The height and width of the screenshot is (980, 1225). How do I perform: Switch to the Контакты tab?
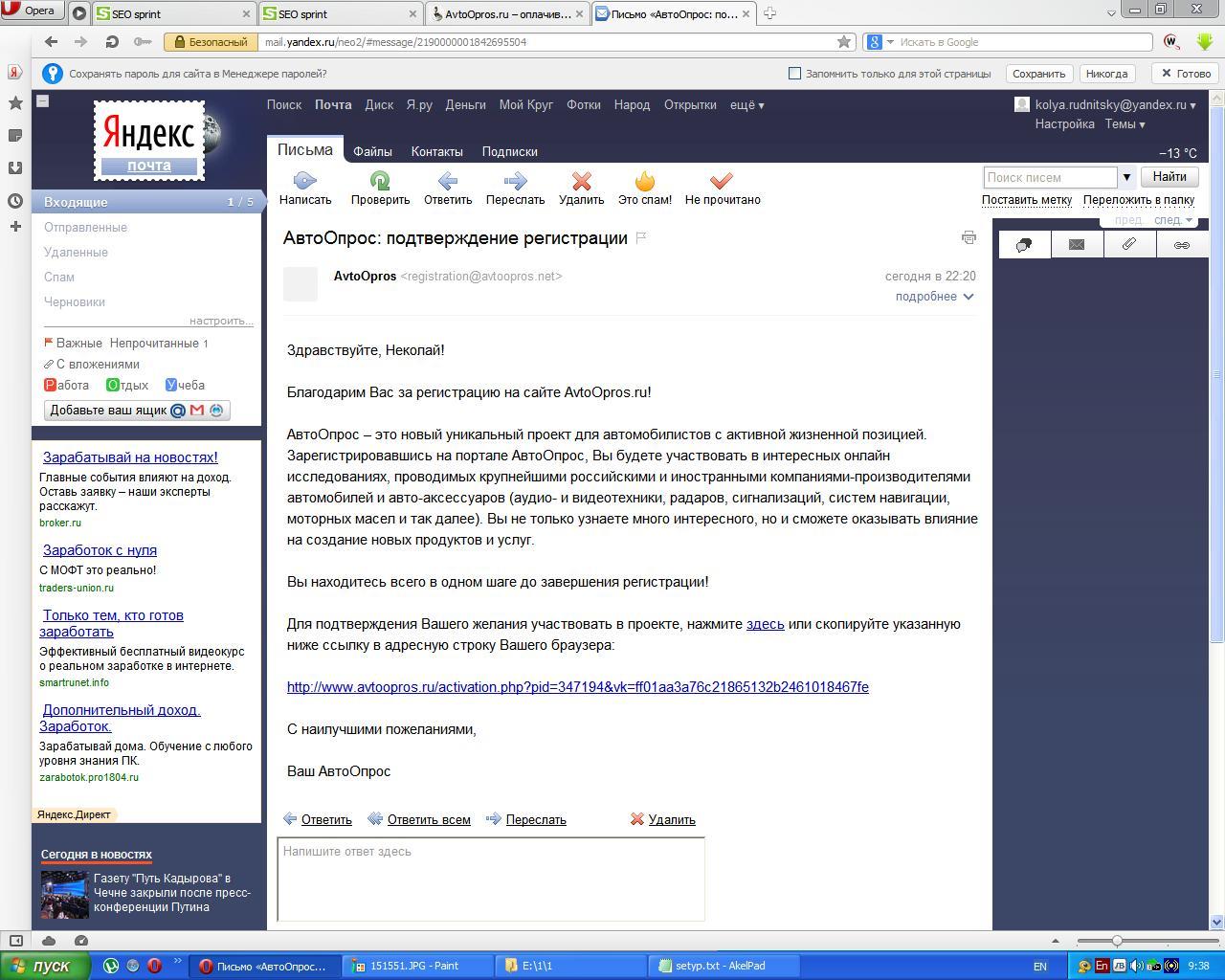click(436, 151)
